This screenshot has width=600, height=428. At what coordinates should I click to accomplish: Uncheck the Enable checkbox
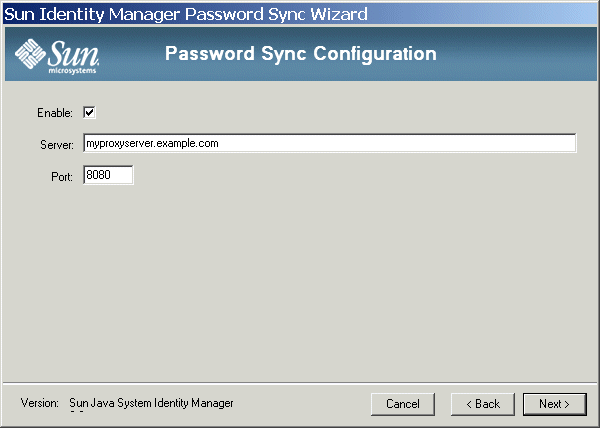click(x=90, y=112)
